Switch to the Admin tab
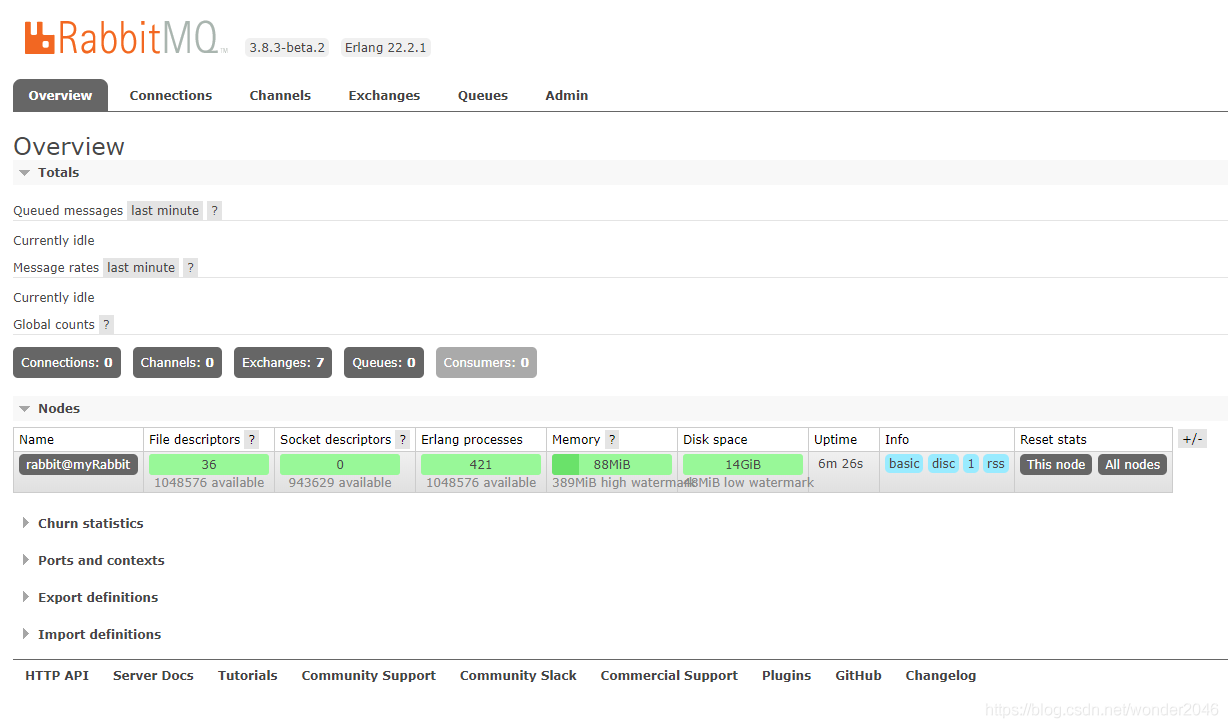1228x728 pixels. pos(567,96)
